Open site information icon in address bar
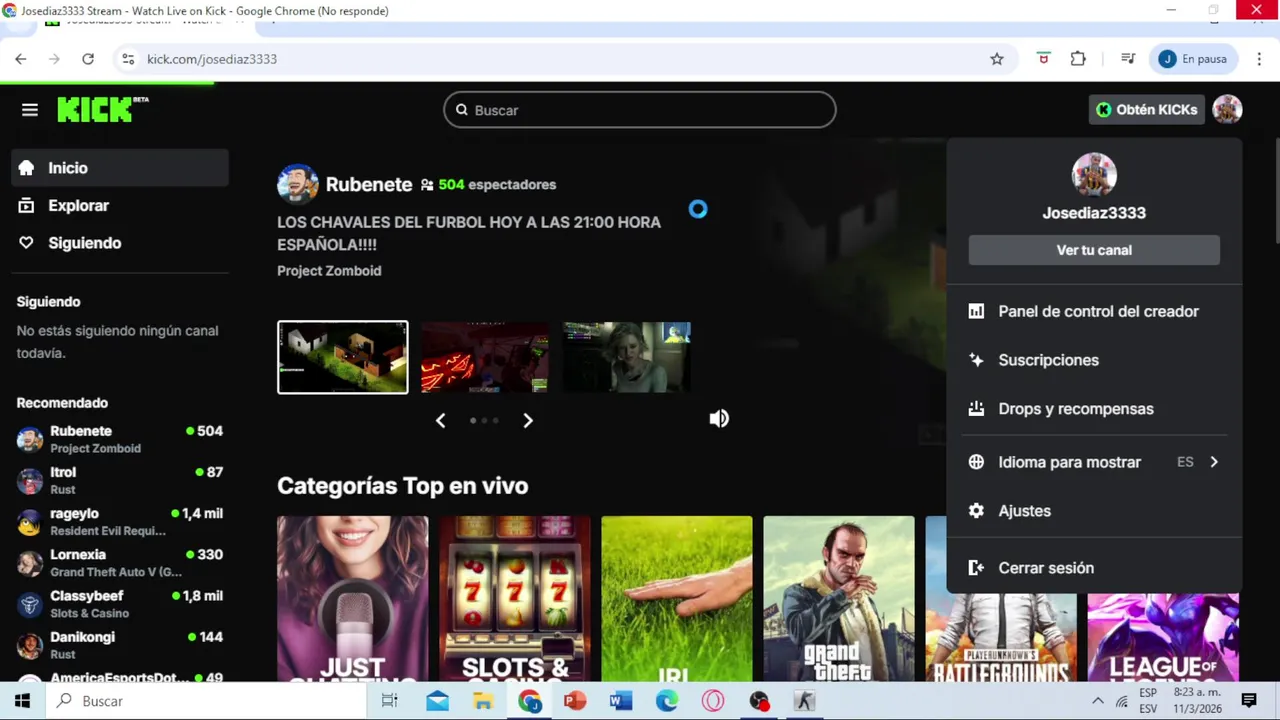Image resolution: width=1280 pixels, height=720 pixels. click(128, 59)
